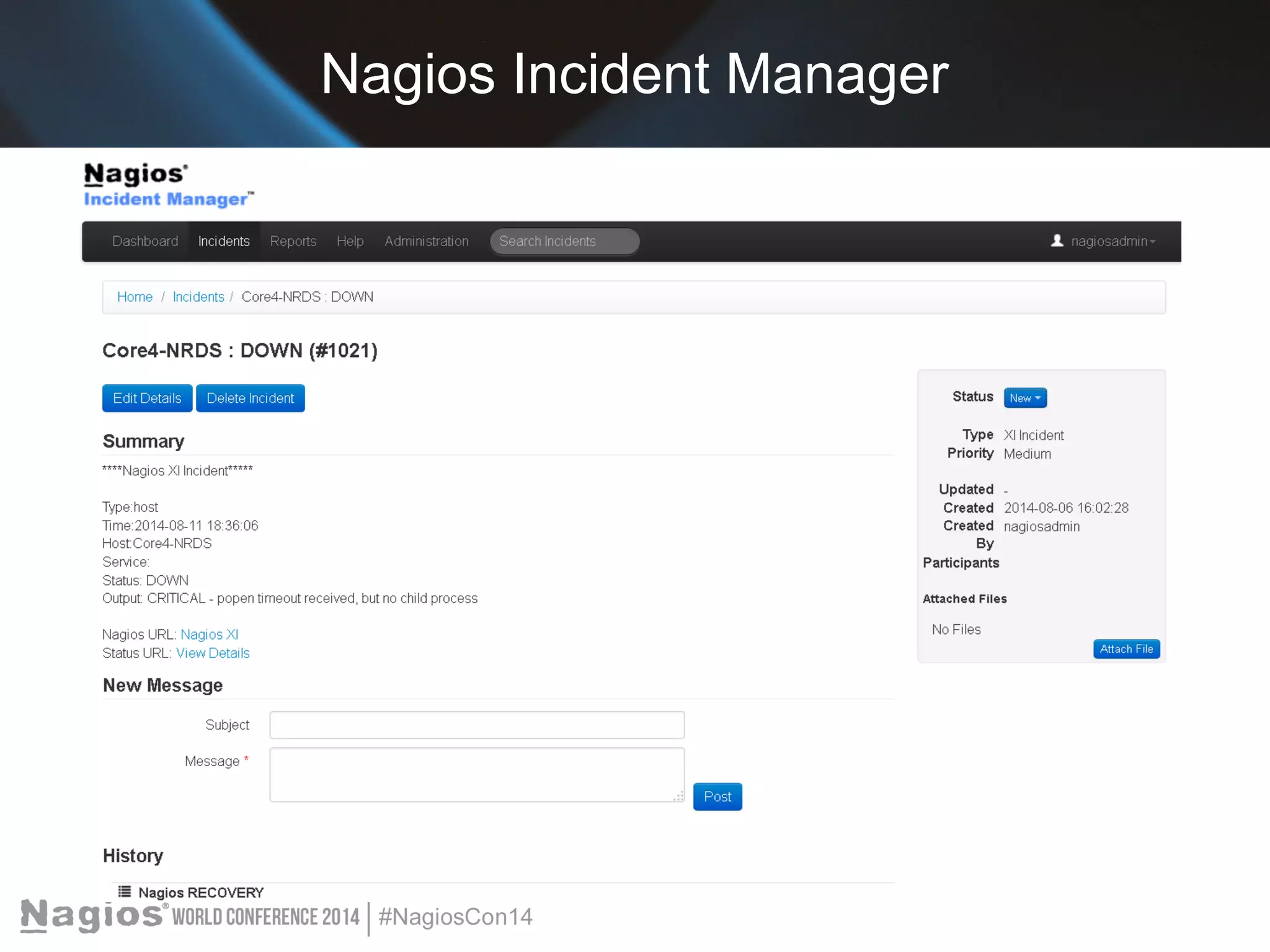Click the Type:host summary line

(x=130, y=507)
